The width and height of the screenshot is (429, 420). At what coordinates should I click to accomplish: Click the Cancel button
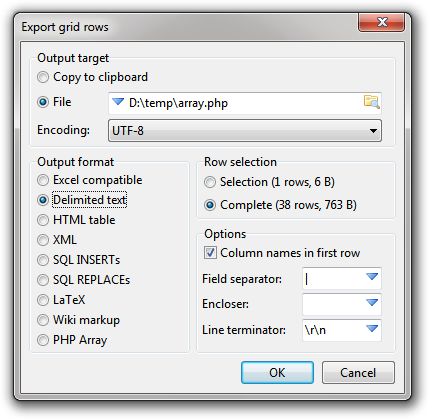tap(358, 372)
